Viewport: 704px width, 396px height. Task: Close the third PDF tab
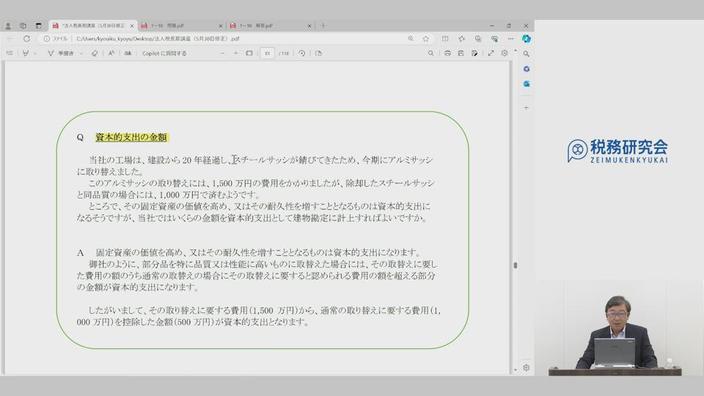(309, 26)
